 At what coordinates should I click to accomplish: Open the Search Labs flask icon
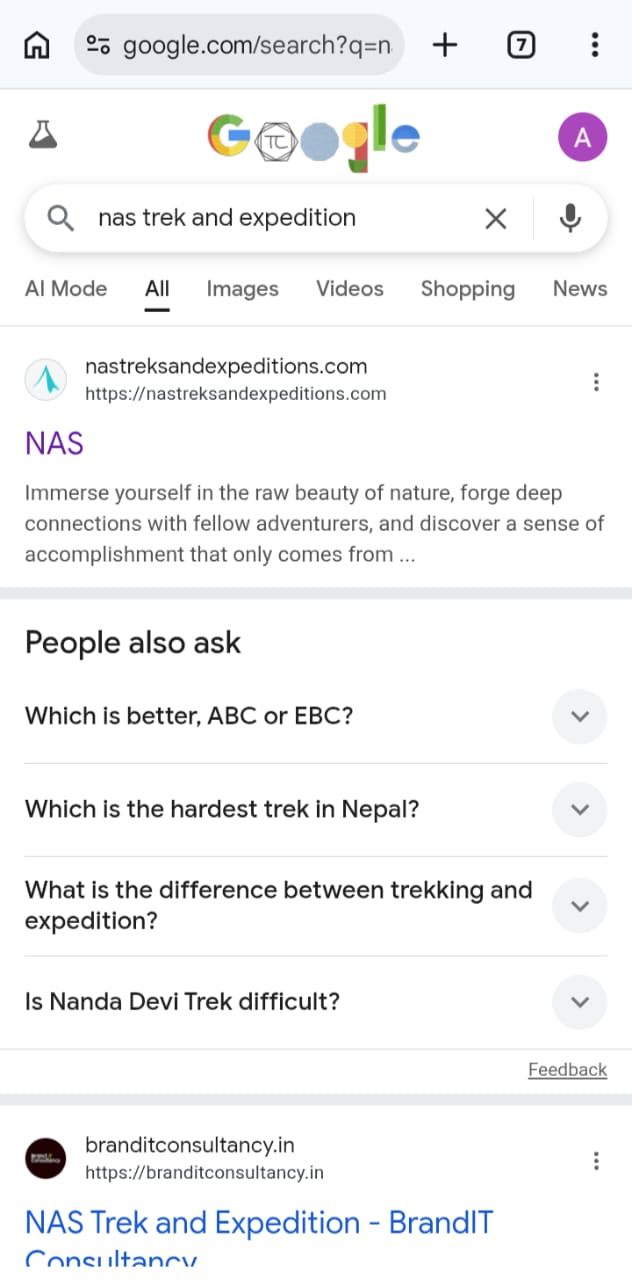pos(43,137)
